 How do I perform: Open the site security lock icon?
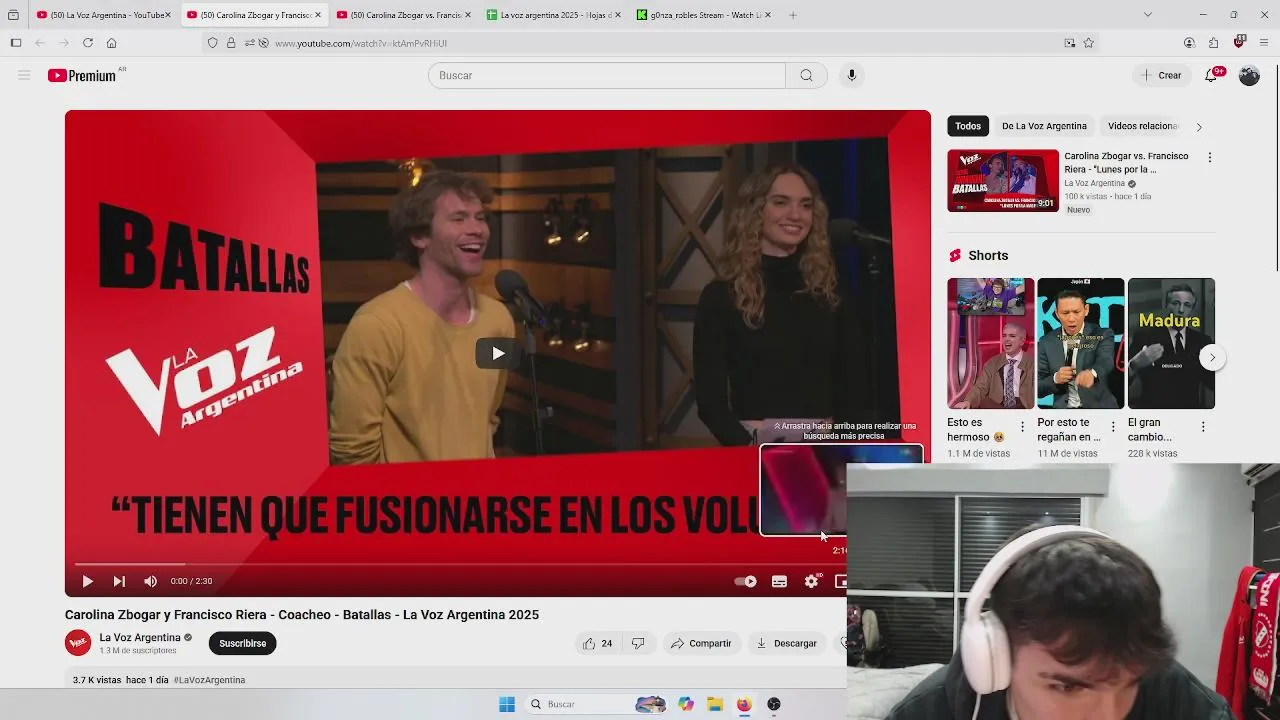[x=231, y=43]
